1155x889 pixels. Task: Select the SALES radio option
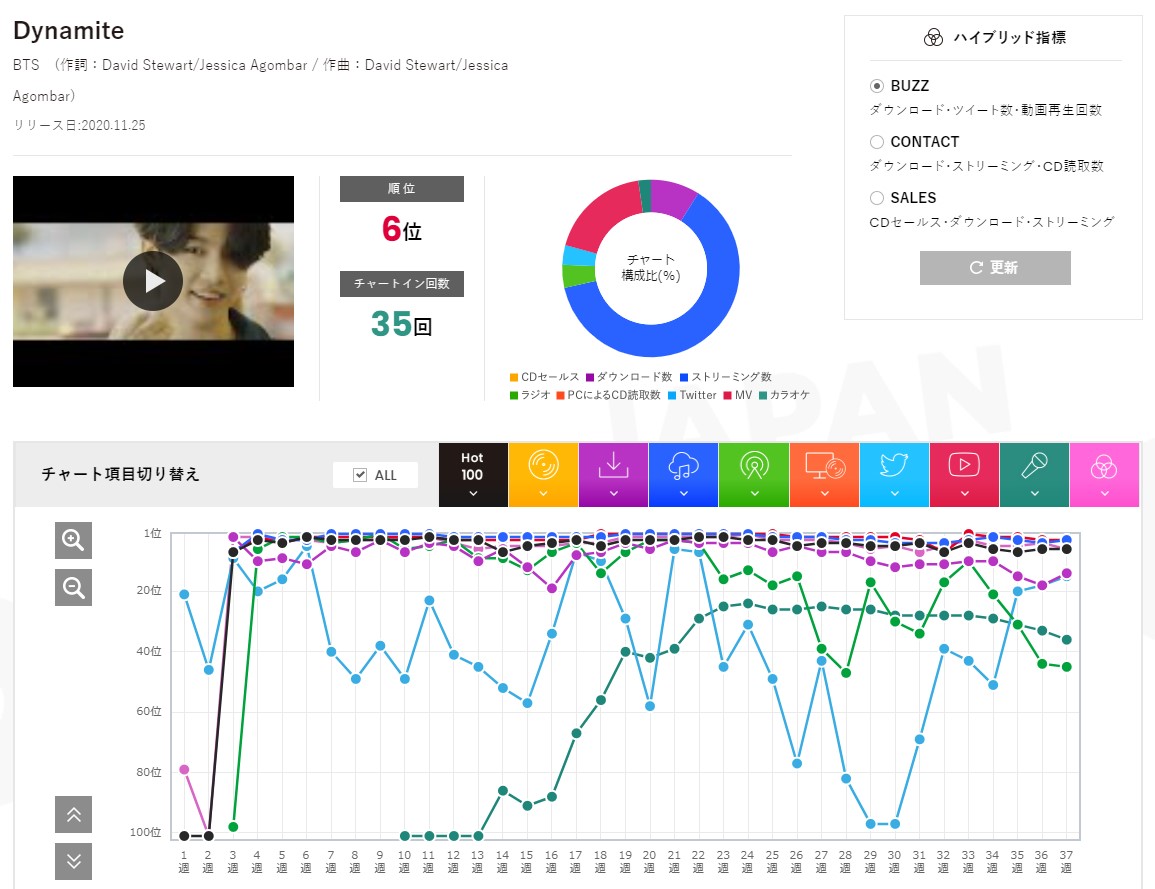point(877,198)
